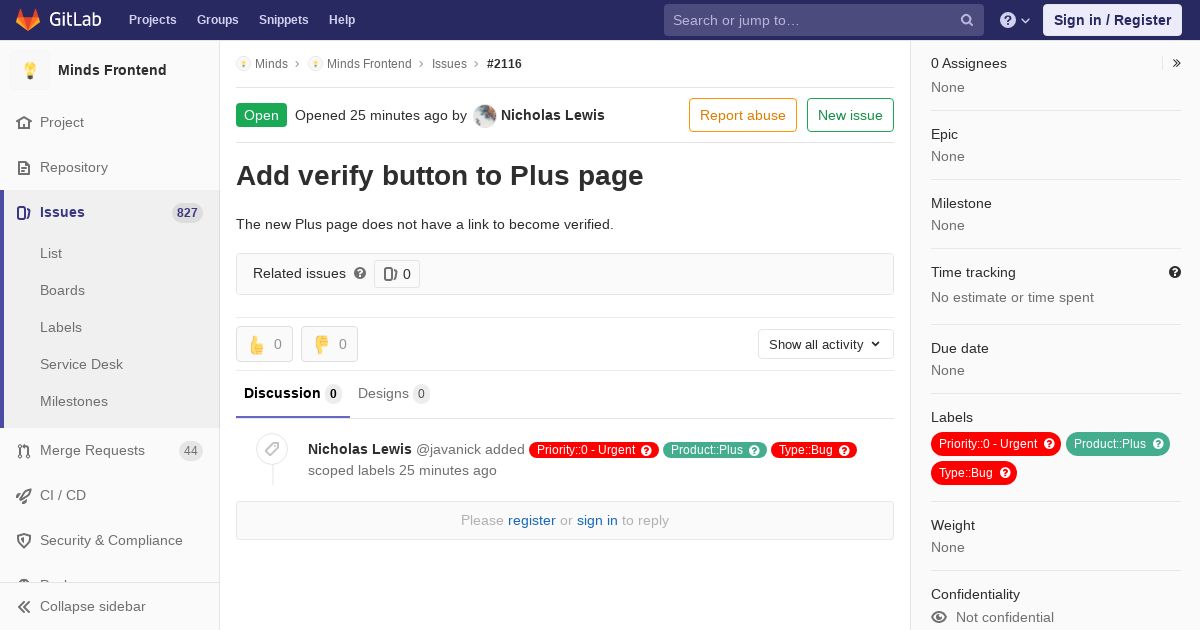Click the register link to reply
This screenshot has height=630, width=1200.
(x=532, y=520)
